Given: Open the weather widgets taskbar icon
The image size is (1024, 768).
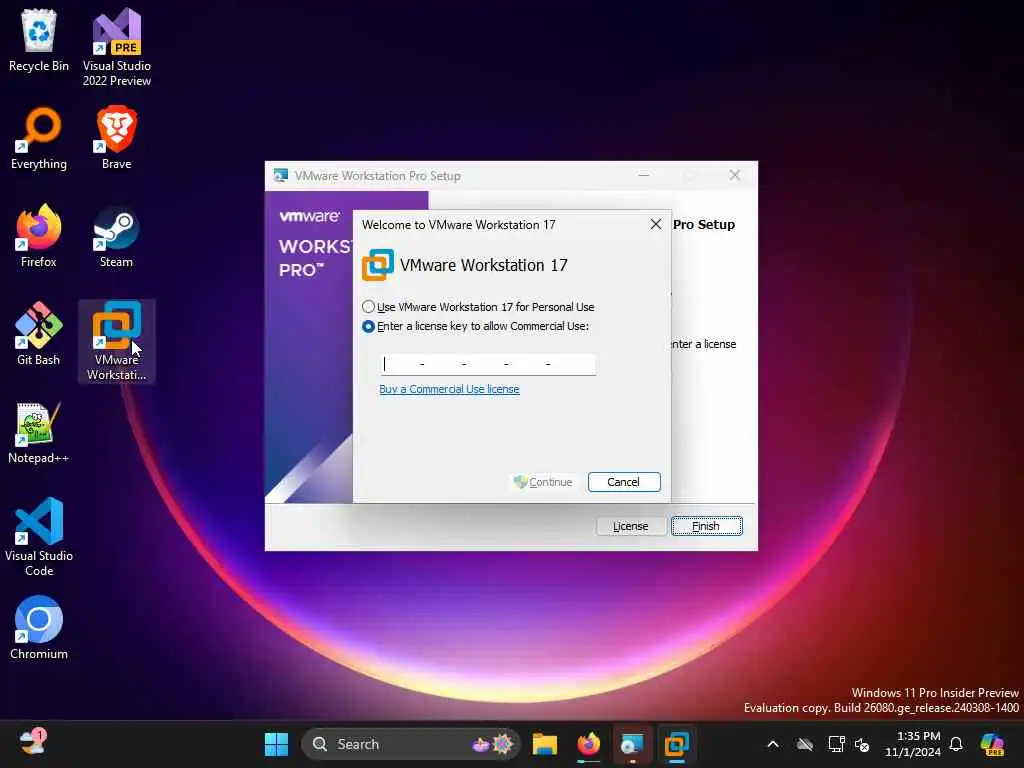Looking at the screenshot, I should pyautogui.click(x=32, y=743).
